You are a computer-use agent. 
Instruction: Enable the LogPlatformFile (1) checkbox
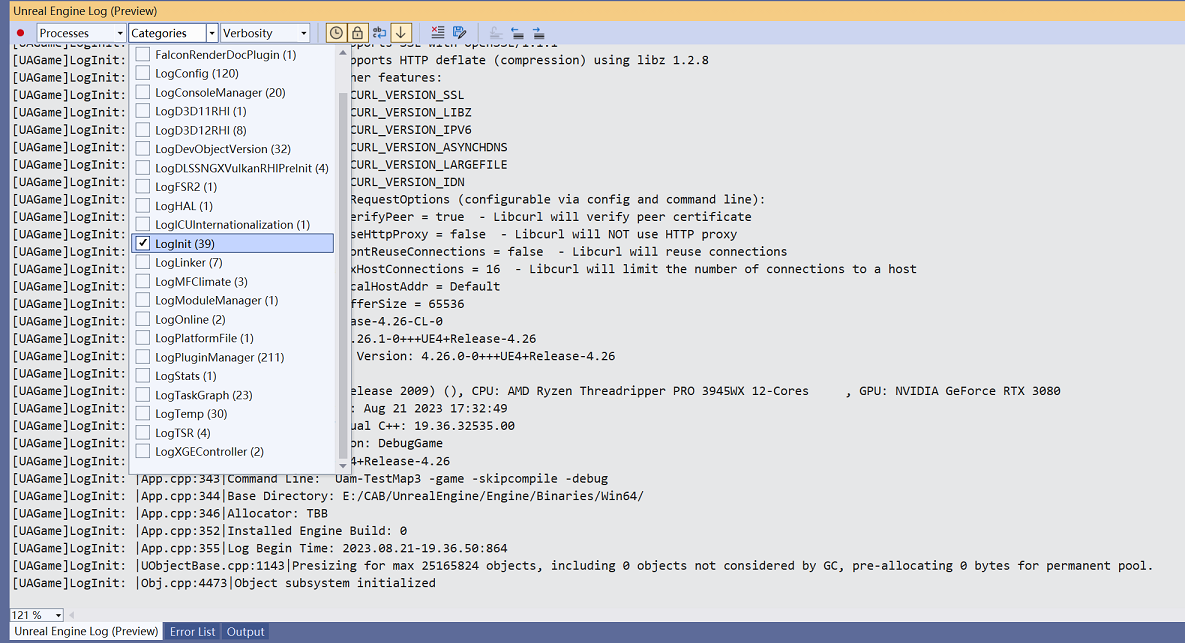(143, 338)
